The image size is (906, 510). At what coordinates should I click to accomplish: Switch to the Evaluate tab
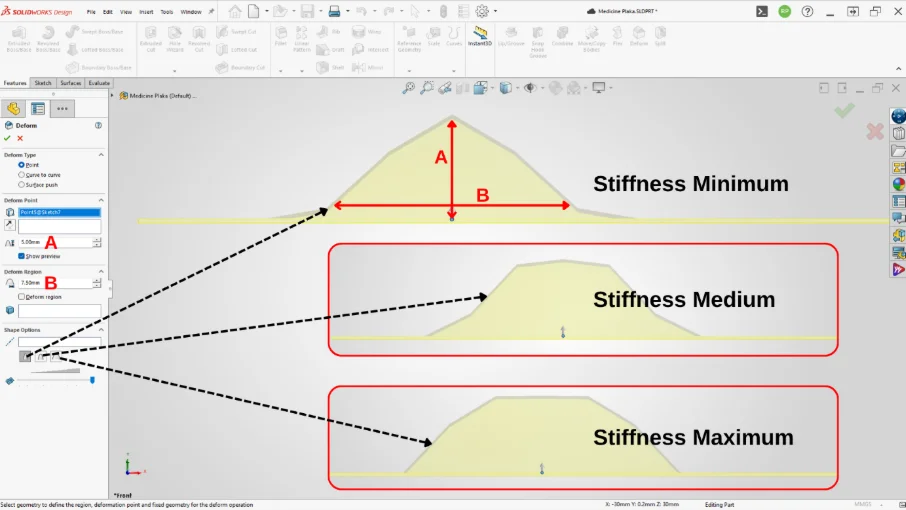click(x=99, y=83)
